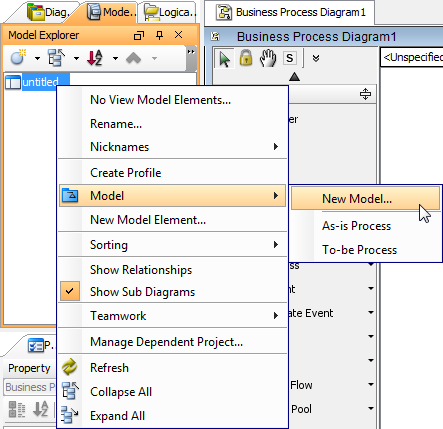Toggle the Show Sub Diagrams checkmark
This screenshot has width=443, height=429.
click(70, 291)
